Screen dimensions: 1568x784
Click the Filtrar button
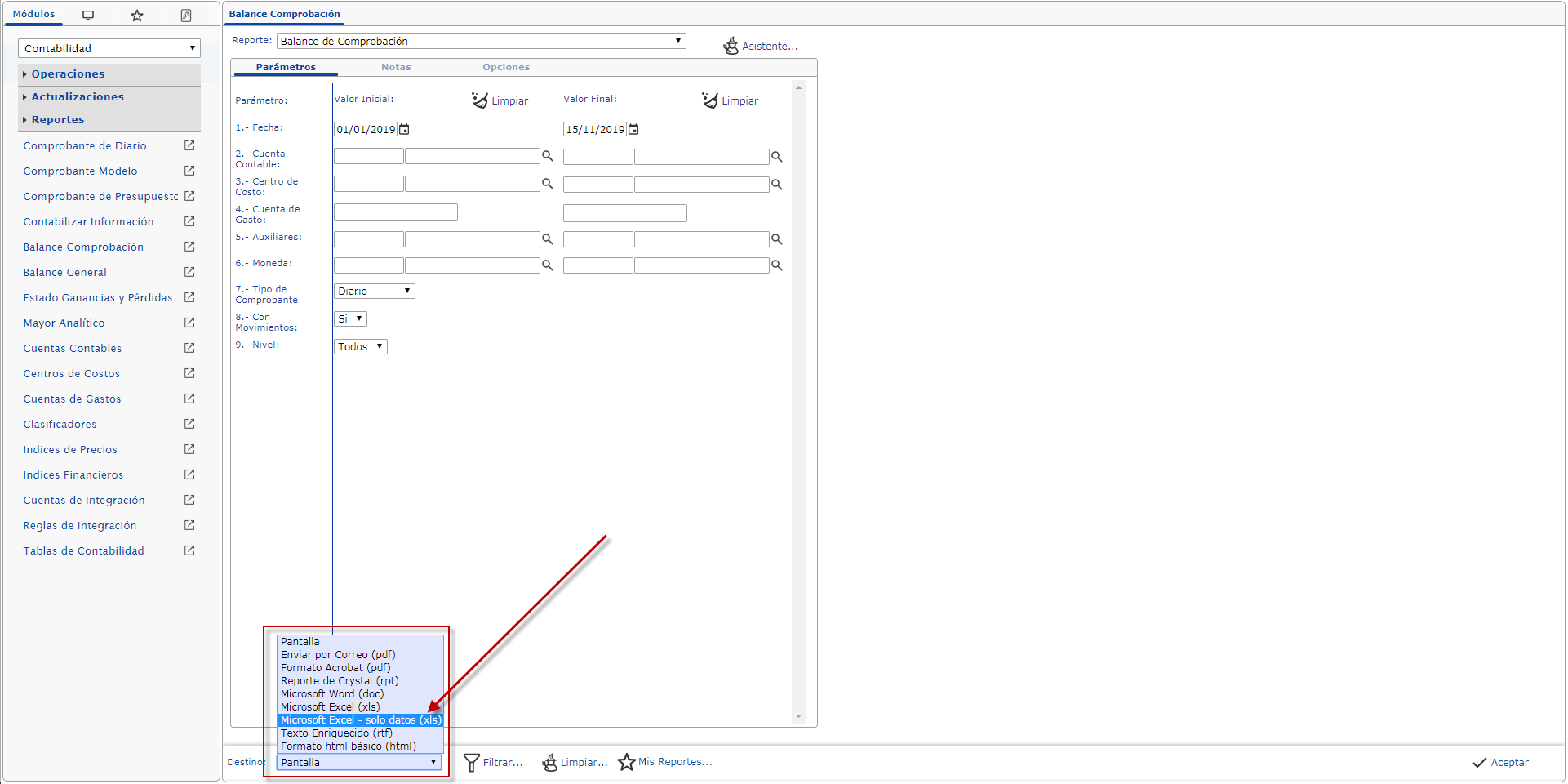click(x=493, y=762)
